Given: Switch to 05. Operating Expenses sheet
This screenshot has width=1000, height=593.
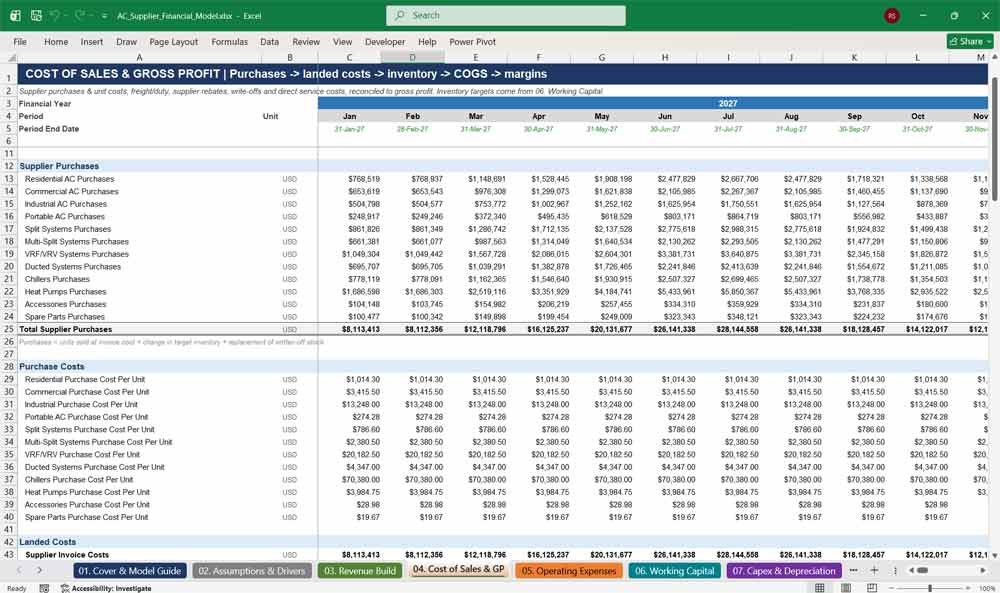Looking at the screenshot, I should click(569, 571).
